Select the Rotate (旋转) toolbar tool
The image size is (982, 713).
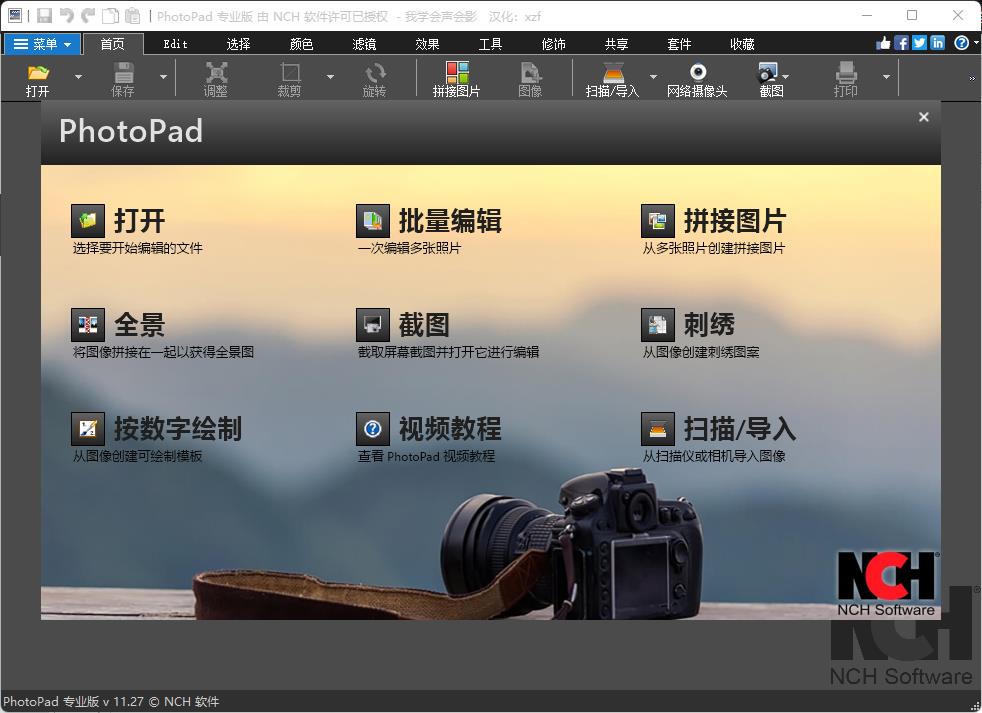pyautogui.click(x=375, y=73)
